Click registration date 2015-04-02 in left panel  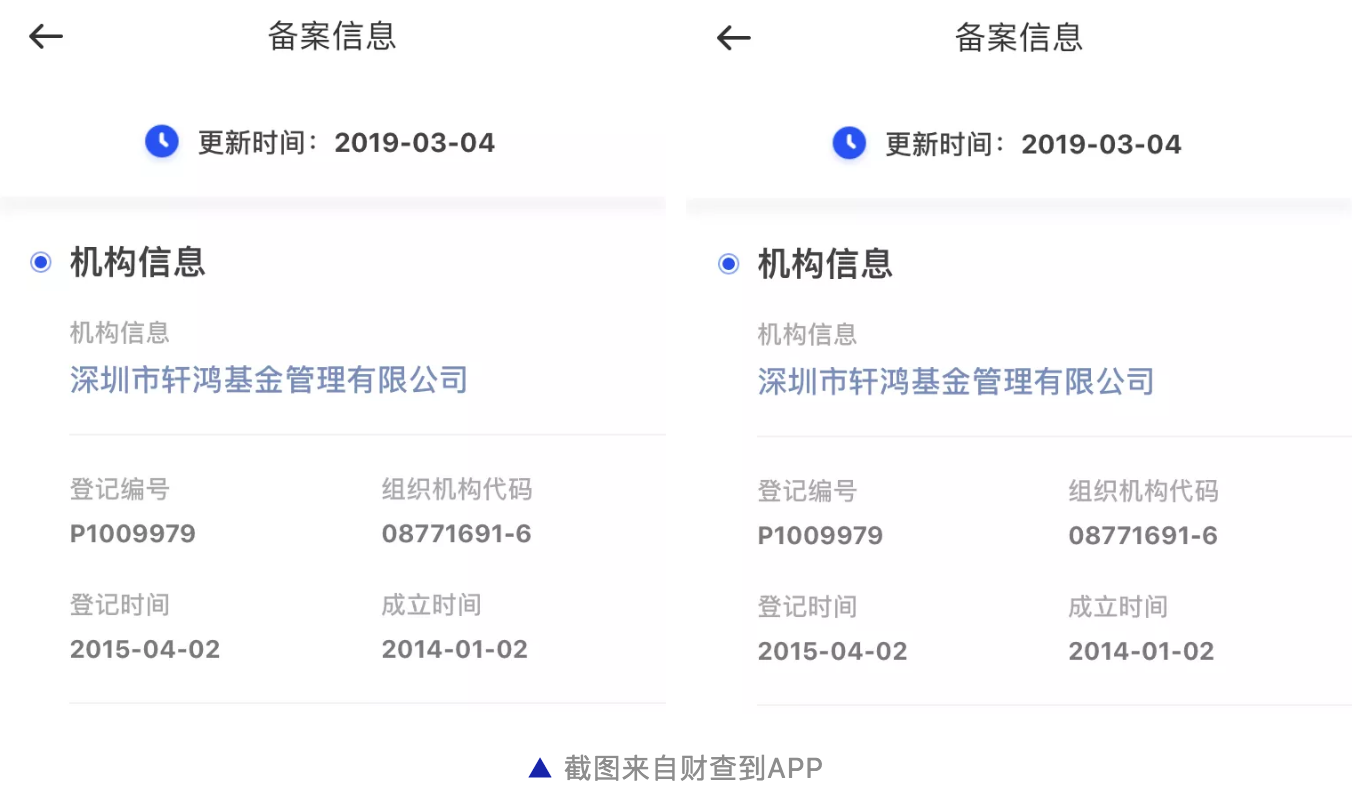point(145,649)
